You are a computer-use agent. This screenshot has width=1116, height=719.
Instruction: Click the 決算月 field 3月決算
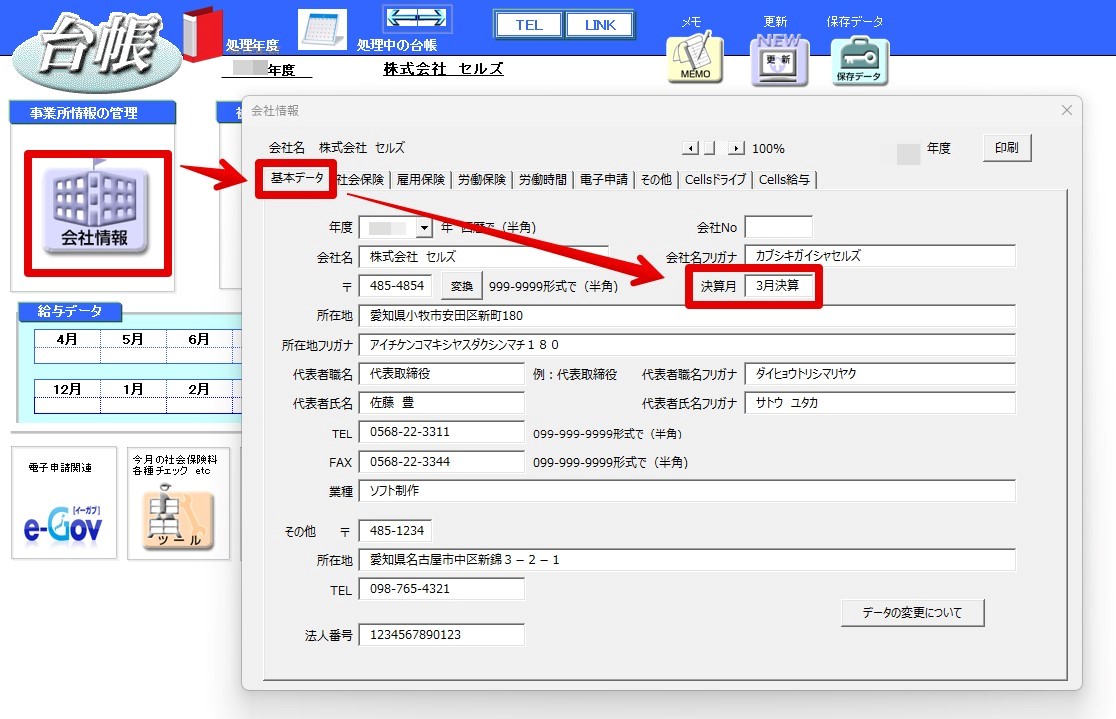778,285
